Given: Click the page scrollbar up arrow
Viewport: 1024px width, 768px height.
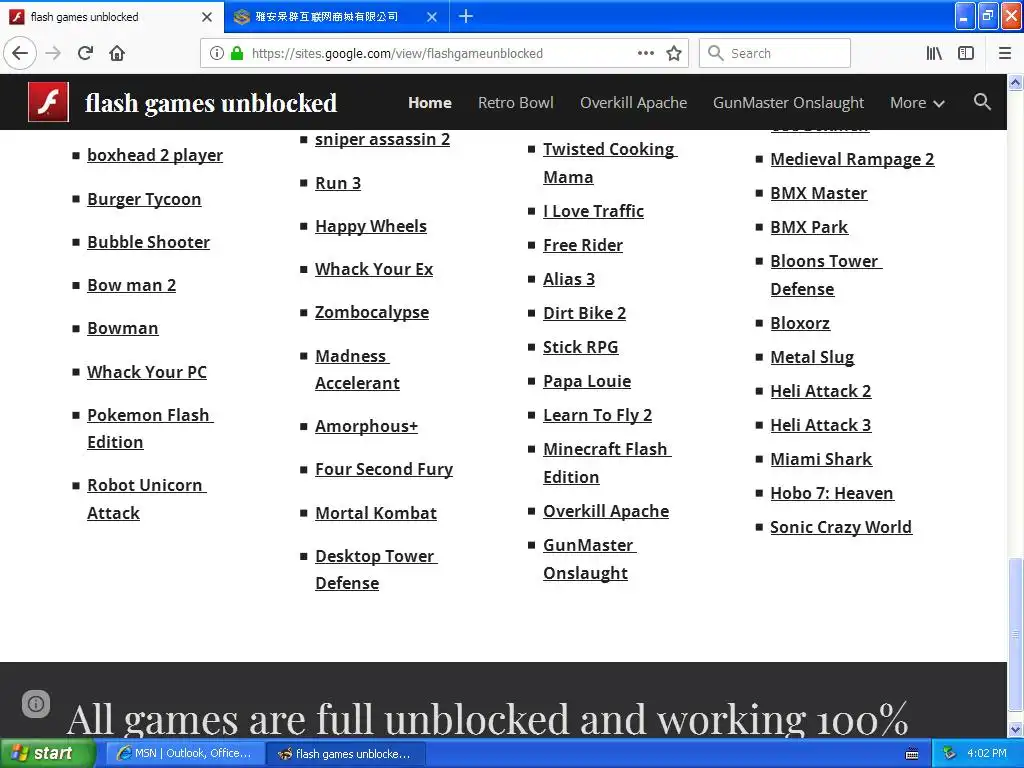Looking at the screenshot, I should (1016, 82).
